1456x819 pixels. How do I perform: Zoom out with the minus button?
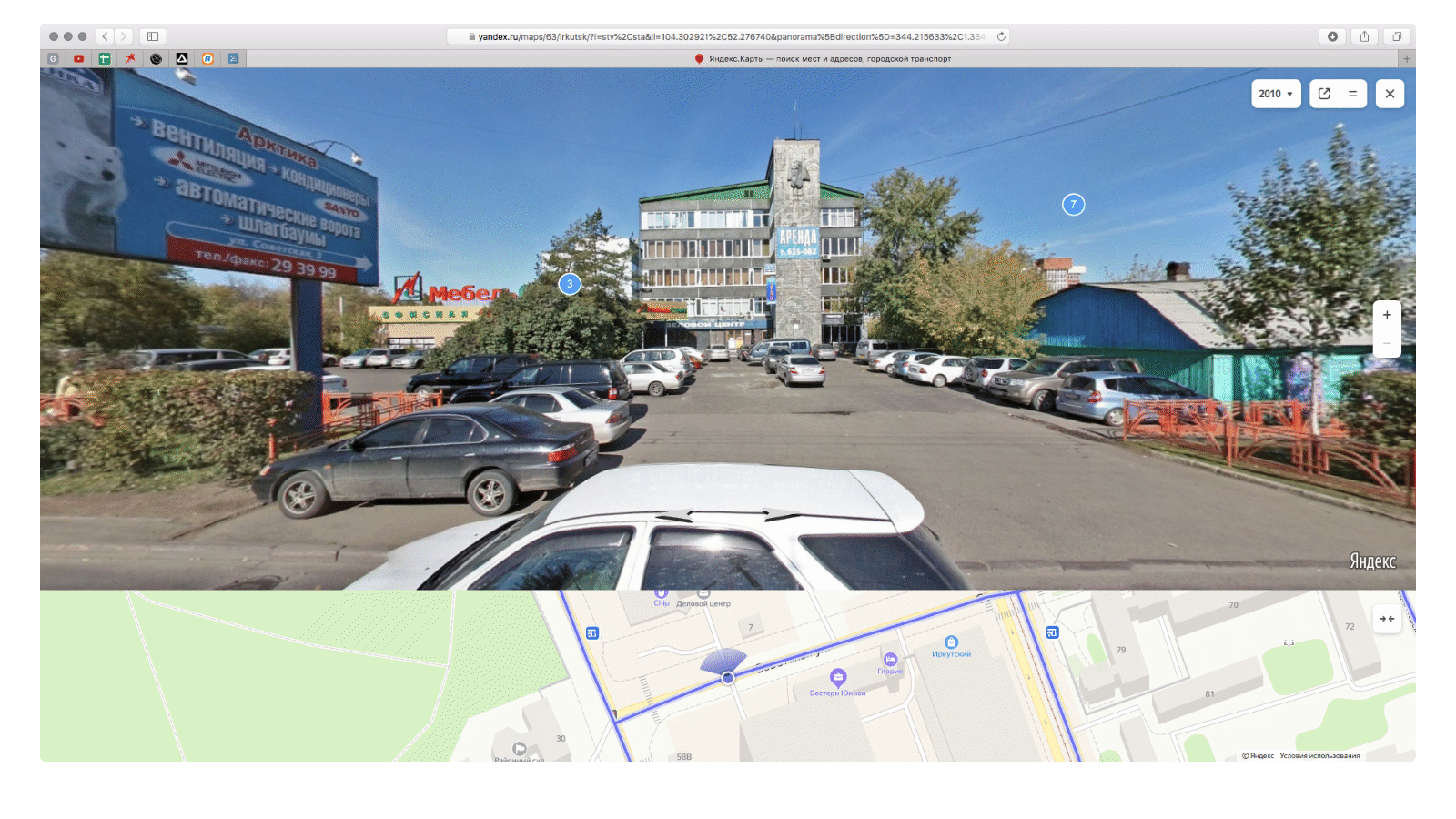tap(1387, 343)
